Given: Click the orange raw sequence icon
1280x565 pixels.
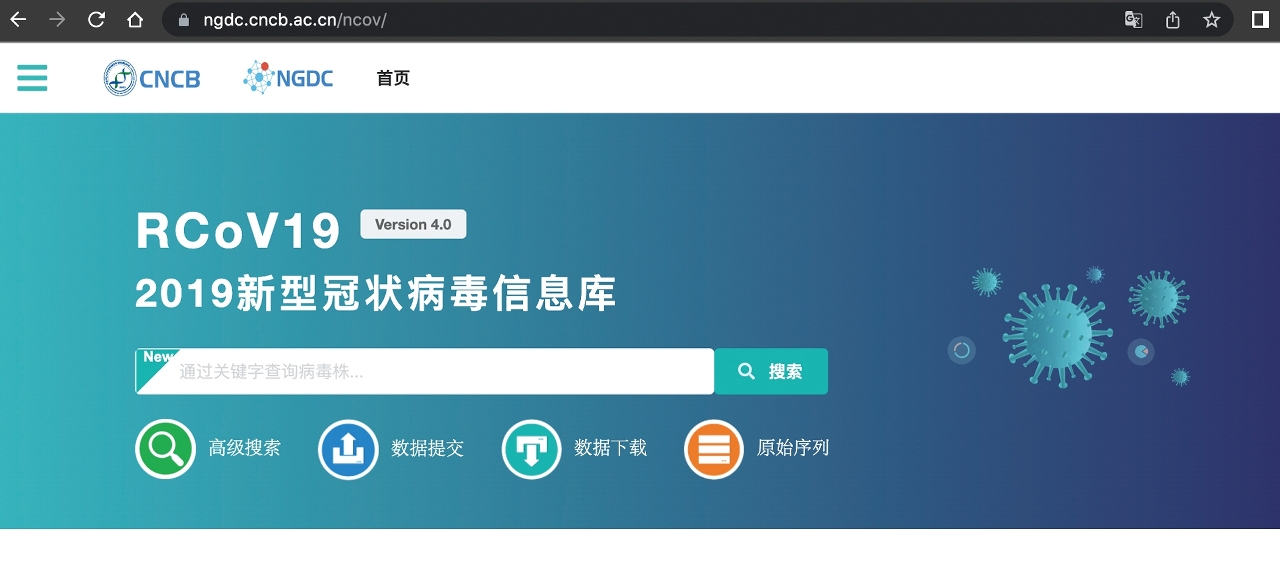Looking at the screenshot, I should click(x=714, y=449).
